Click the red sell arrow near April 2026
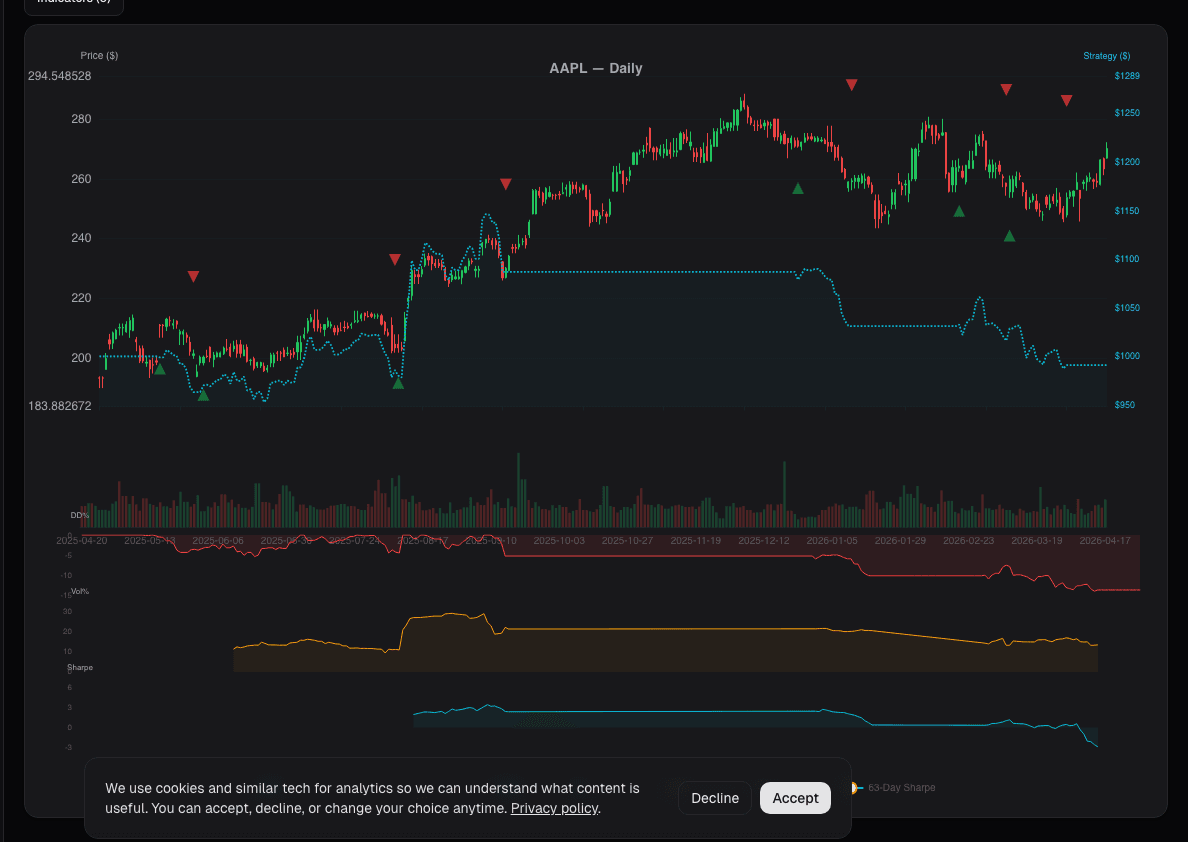This screenshot has width=1188, height=842. pyautogui.click(x=1066, y=99)
